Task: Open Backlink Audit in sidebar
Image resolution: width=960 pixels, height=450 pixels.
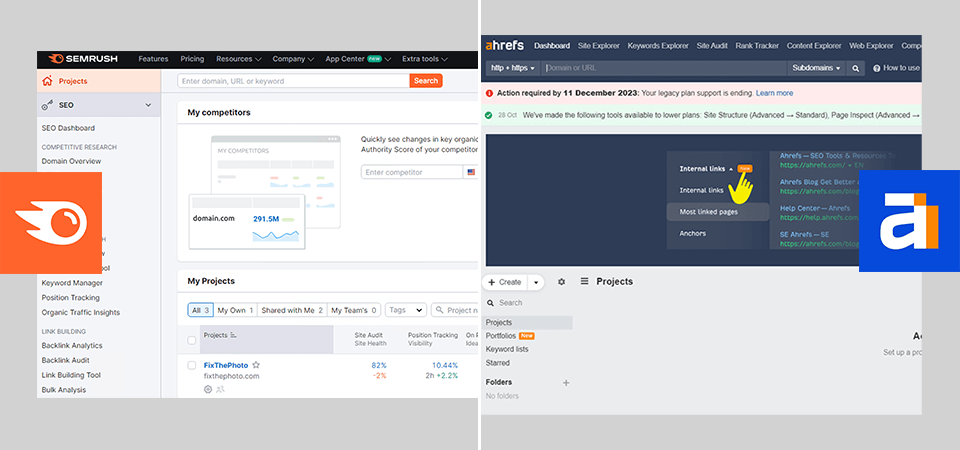Action: tap(66, 360)
